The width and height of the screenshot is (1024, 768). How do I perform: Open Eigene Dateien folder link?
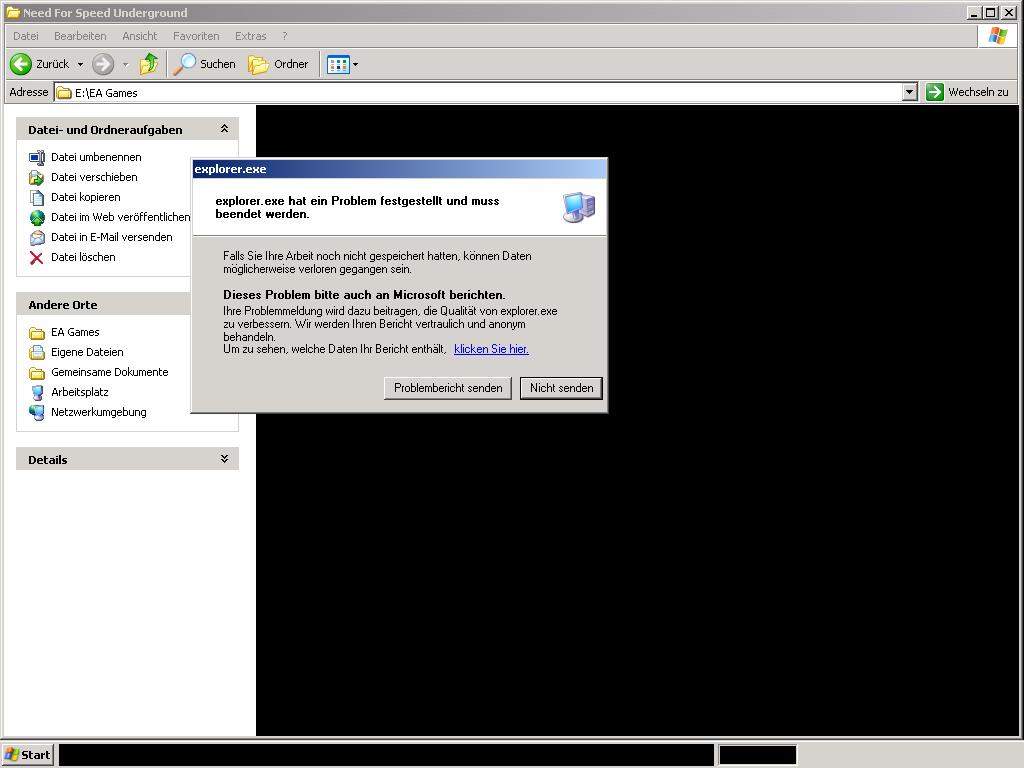(87, 352)
